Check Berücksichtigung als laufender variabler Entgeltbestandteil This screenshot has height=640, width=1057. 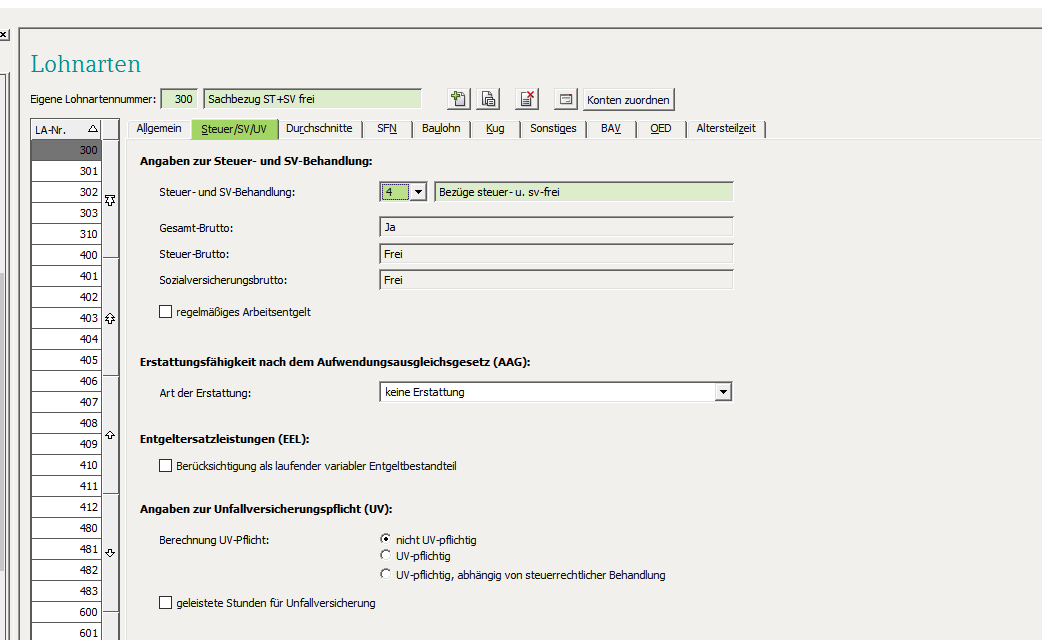(166, 466)
